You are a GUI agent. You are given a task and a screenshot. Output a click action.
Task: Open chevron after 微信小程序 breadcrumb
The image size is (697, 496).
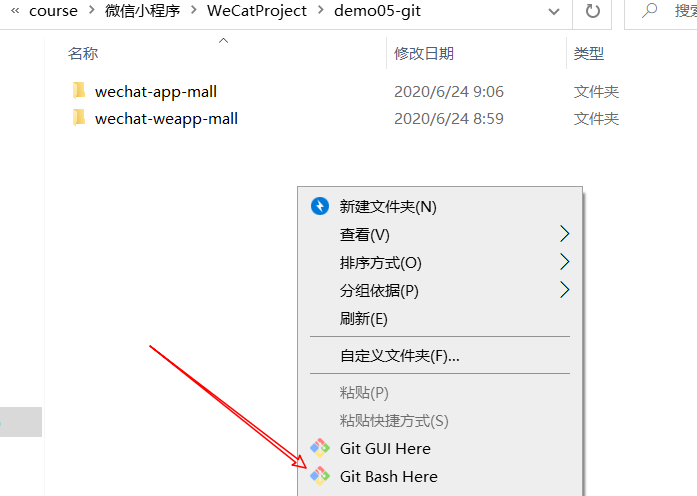193,10
